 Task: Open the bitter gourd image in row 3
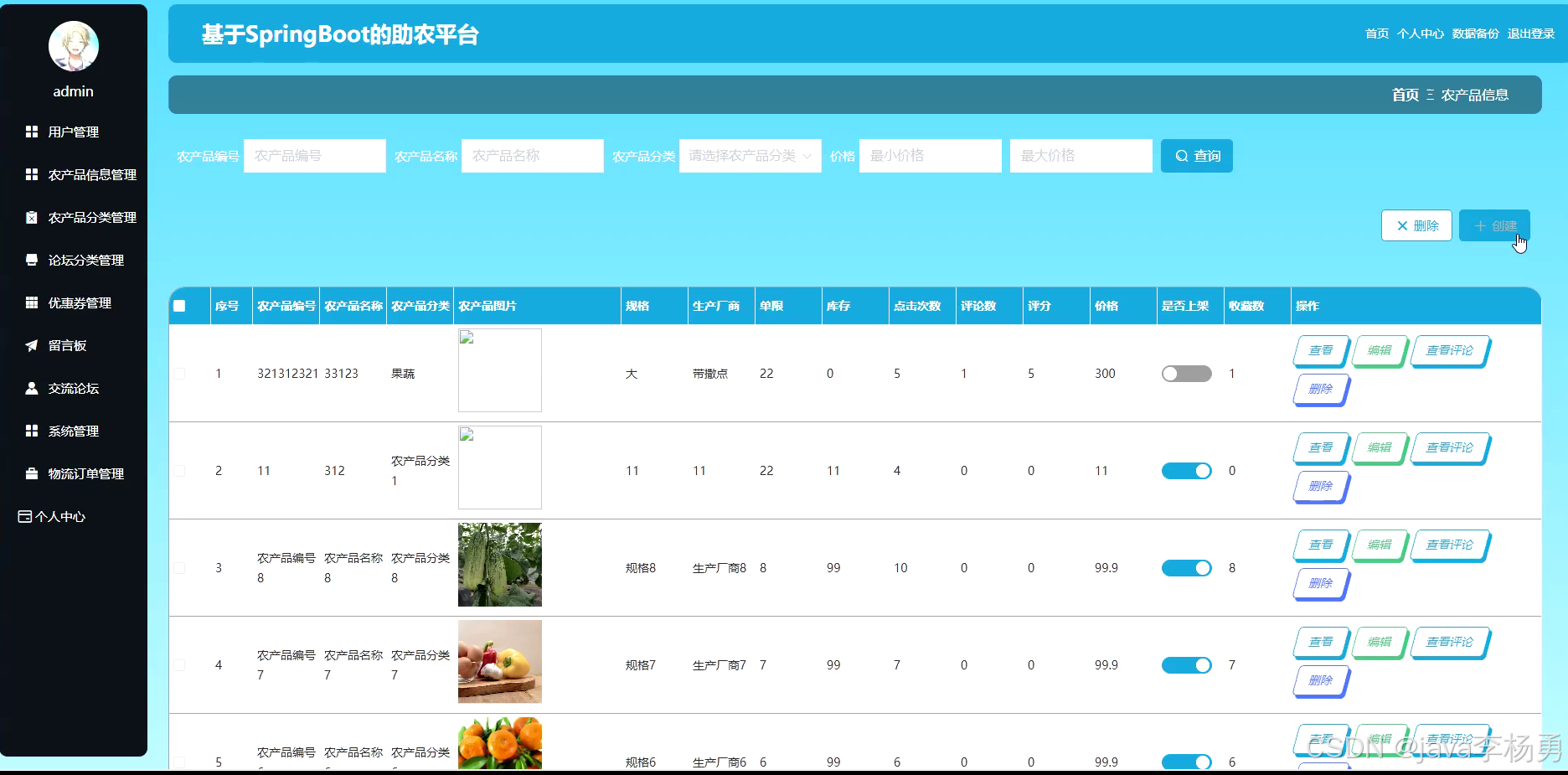click(500, 565)
